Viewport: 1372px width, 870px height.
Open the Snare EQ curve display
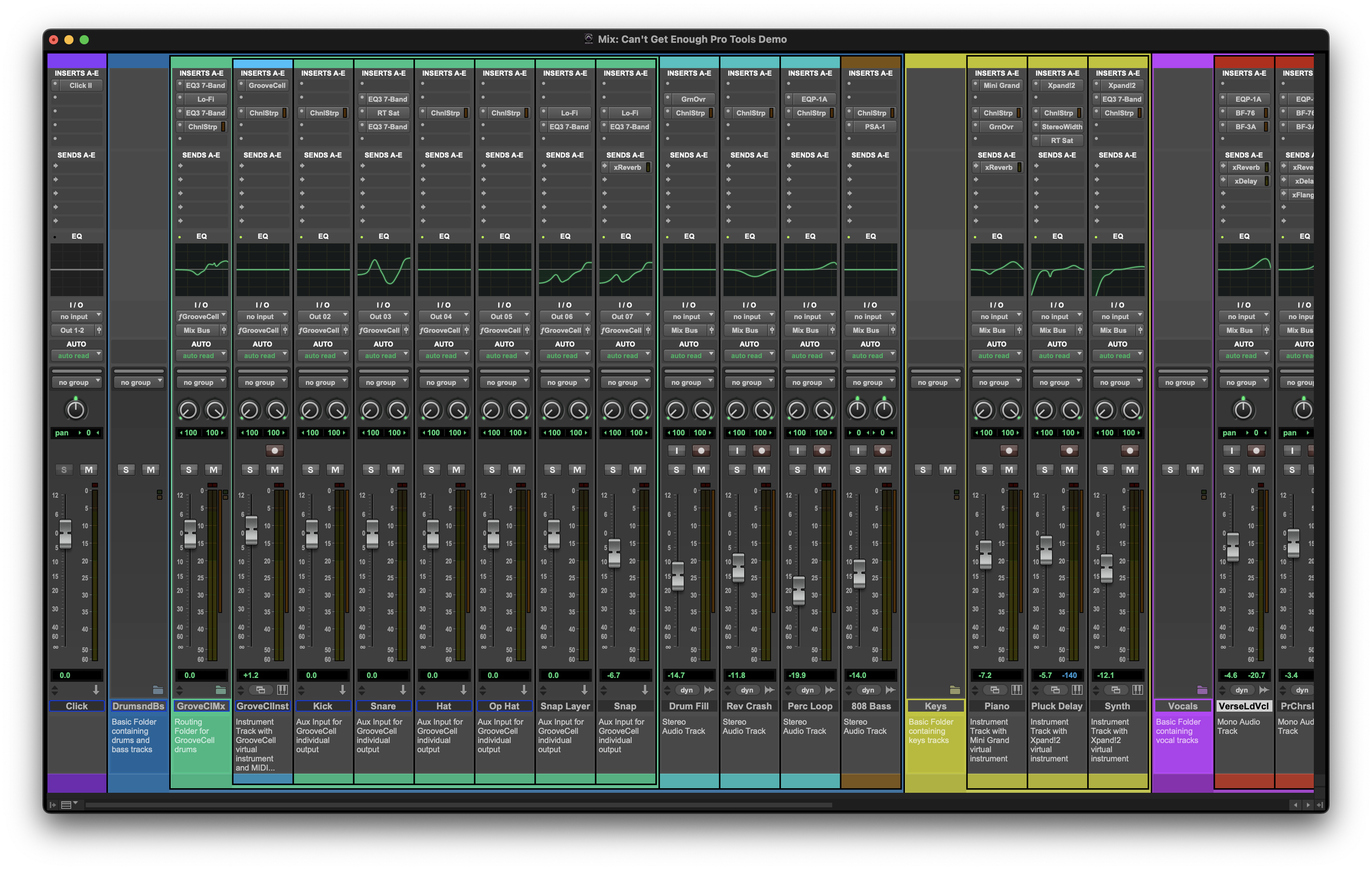tap(384, 269)
